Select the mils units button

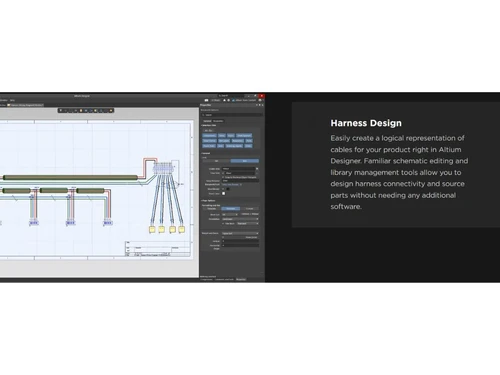pos(245,161)
